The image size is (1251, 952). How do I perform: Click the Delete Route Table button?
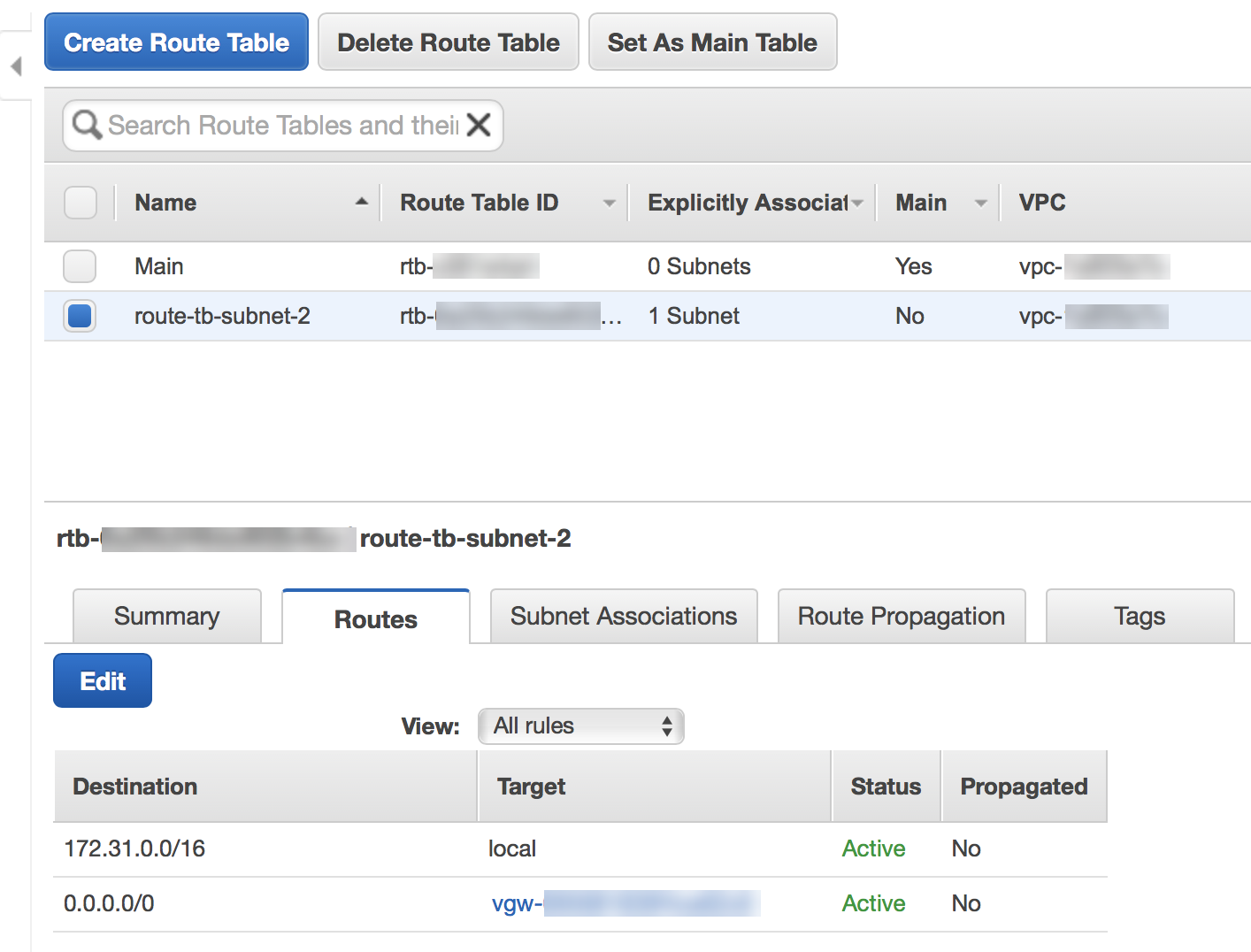(x=449, y=42)
